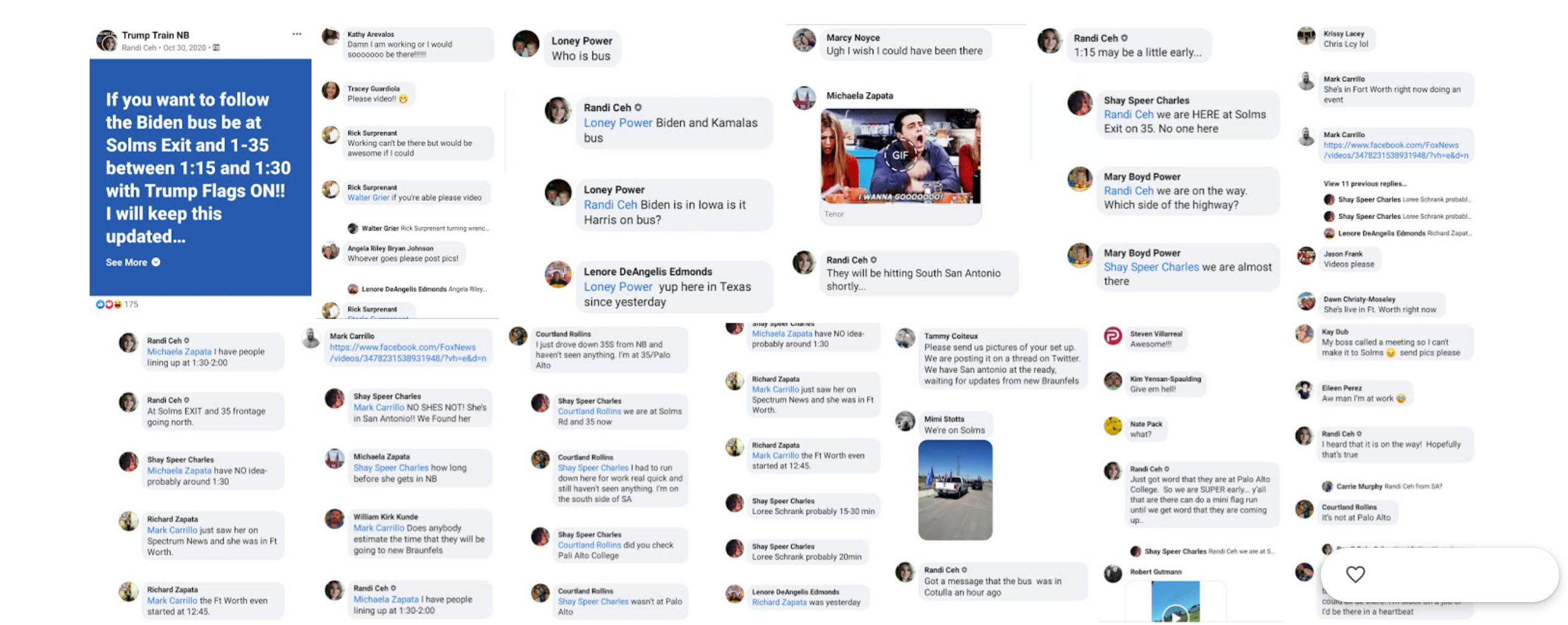Image resolution: width=1568 pixels, height=625 pixels.
Task: Click Trump Train NB profile avatar
Action: [106, 40]
